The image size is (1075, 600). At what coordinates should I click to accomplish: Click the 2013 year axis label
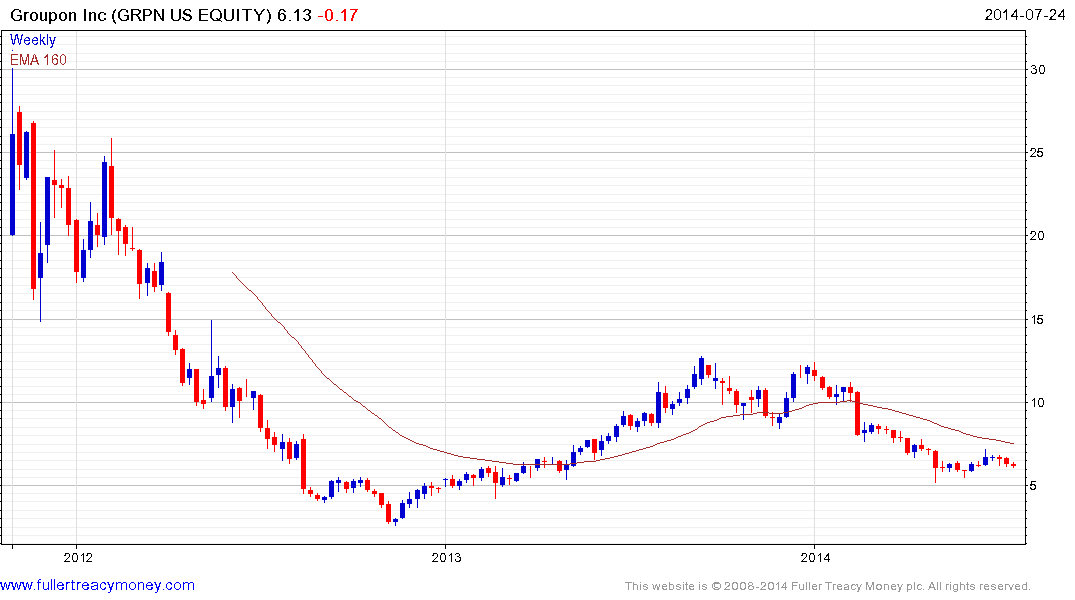pos(446,557)
